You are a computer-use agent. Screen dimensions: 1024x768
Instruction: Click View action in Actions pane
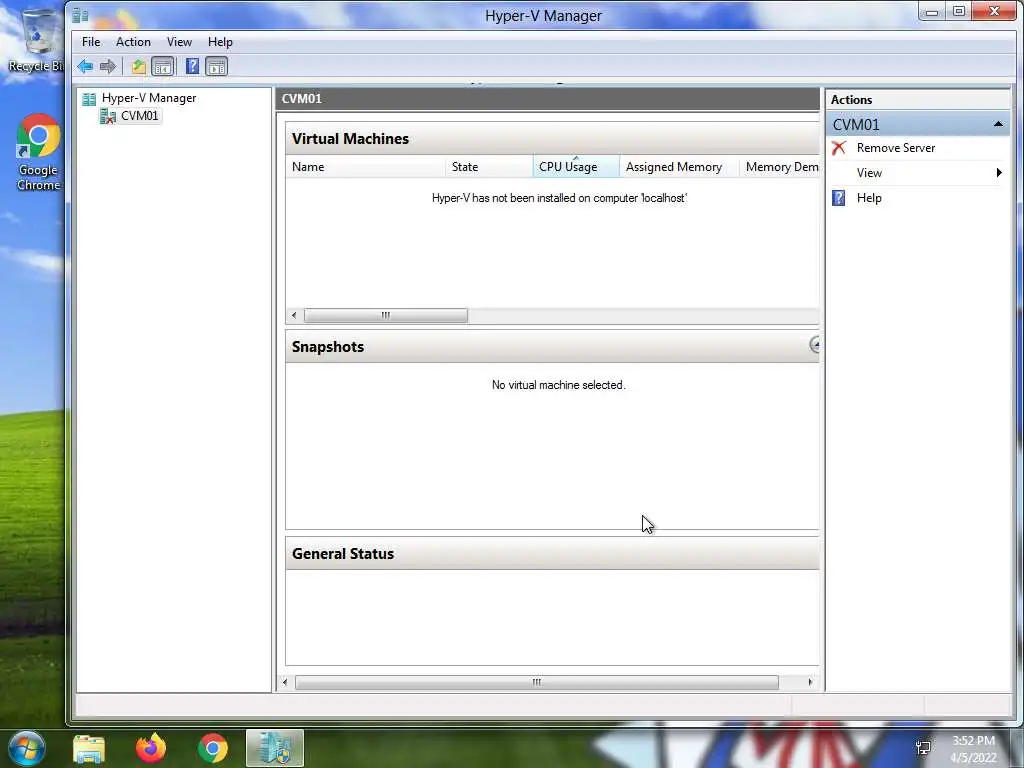pyautogui.click(x=869, y=172)
